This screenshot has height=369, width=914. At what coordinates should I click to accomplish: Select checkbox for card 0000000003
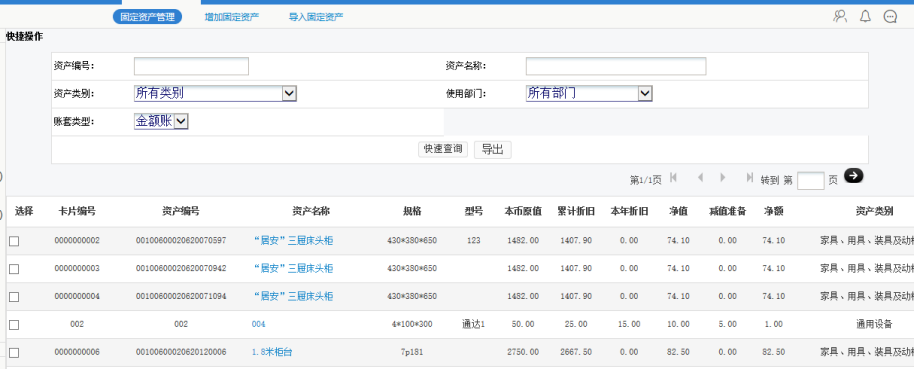pyautogui.click(x=14, y=269)
